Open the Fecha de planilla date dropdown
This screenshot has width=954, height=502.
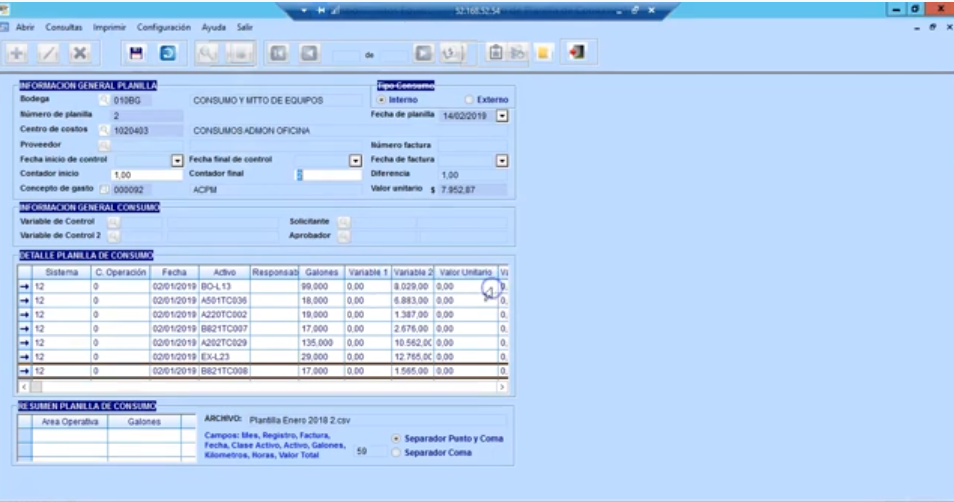pos(502,116)
